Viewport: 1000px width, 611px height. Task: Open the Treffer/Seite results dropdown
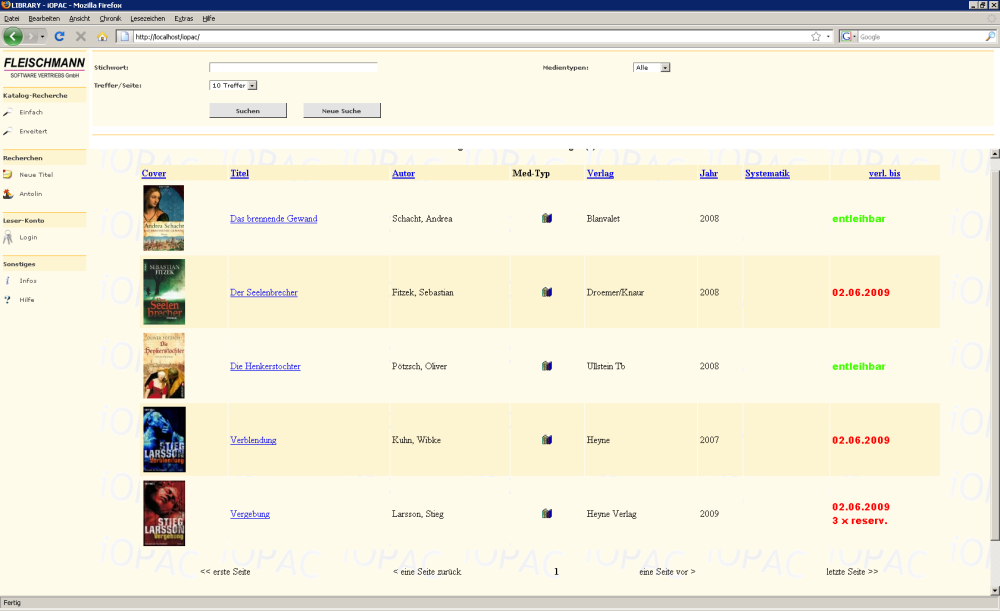[x=252, y=86]
